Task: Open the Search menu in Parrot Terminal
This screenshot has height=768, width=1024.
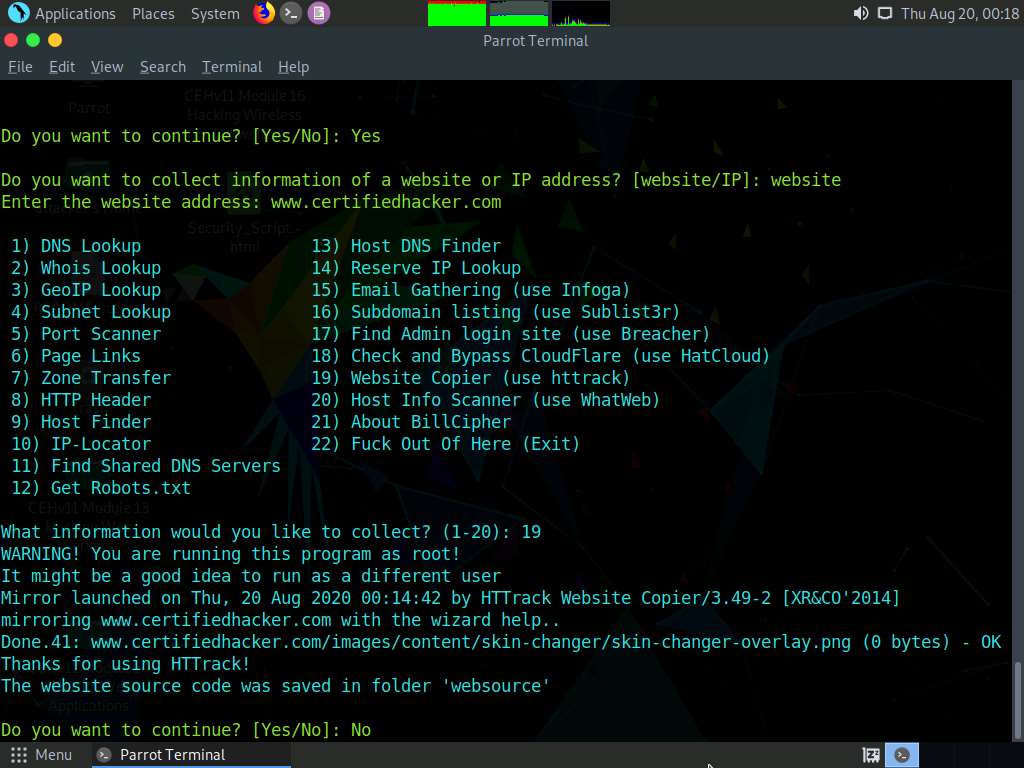Action: pos(163,67)
